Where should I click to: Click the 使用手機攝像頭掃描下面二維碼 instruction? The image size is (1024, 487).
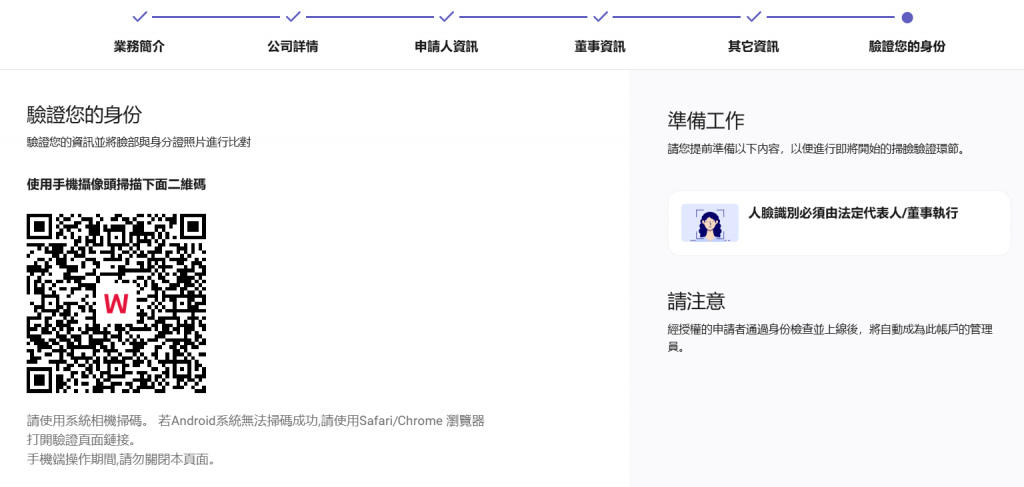116,185
